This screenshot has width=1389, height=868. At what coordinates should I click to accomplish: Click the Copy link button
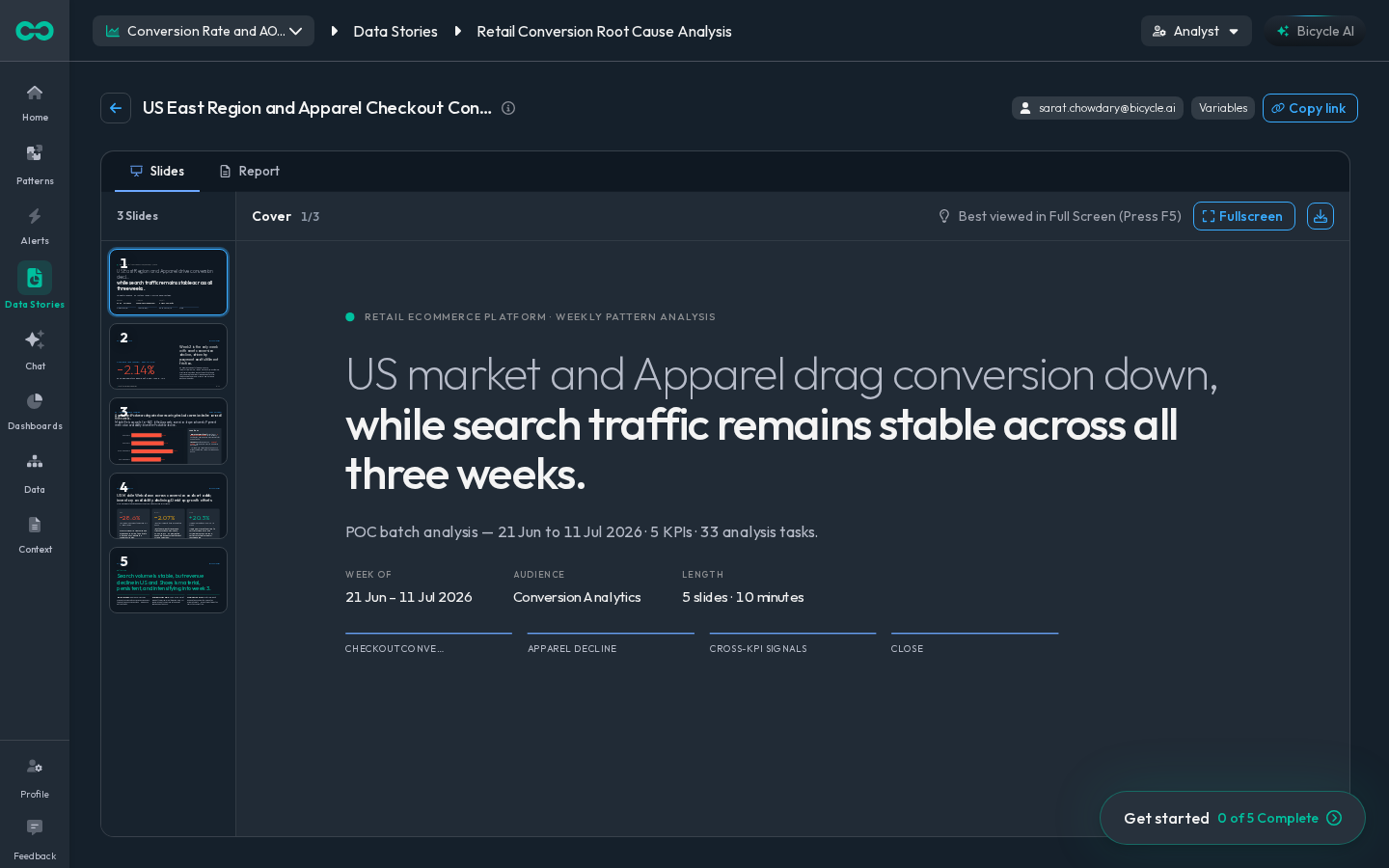(x=1310, y=108)
